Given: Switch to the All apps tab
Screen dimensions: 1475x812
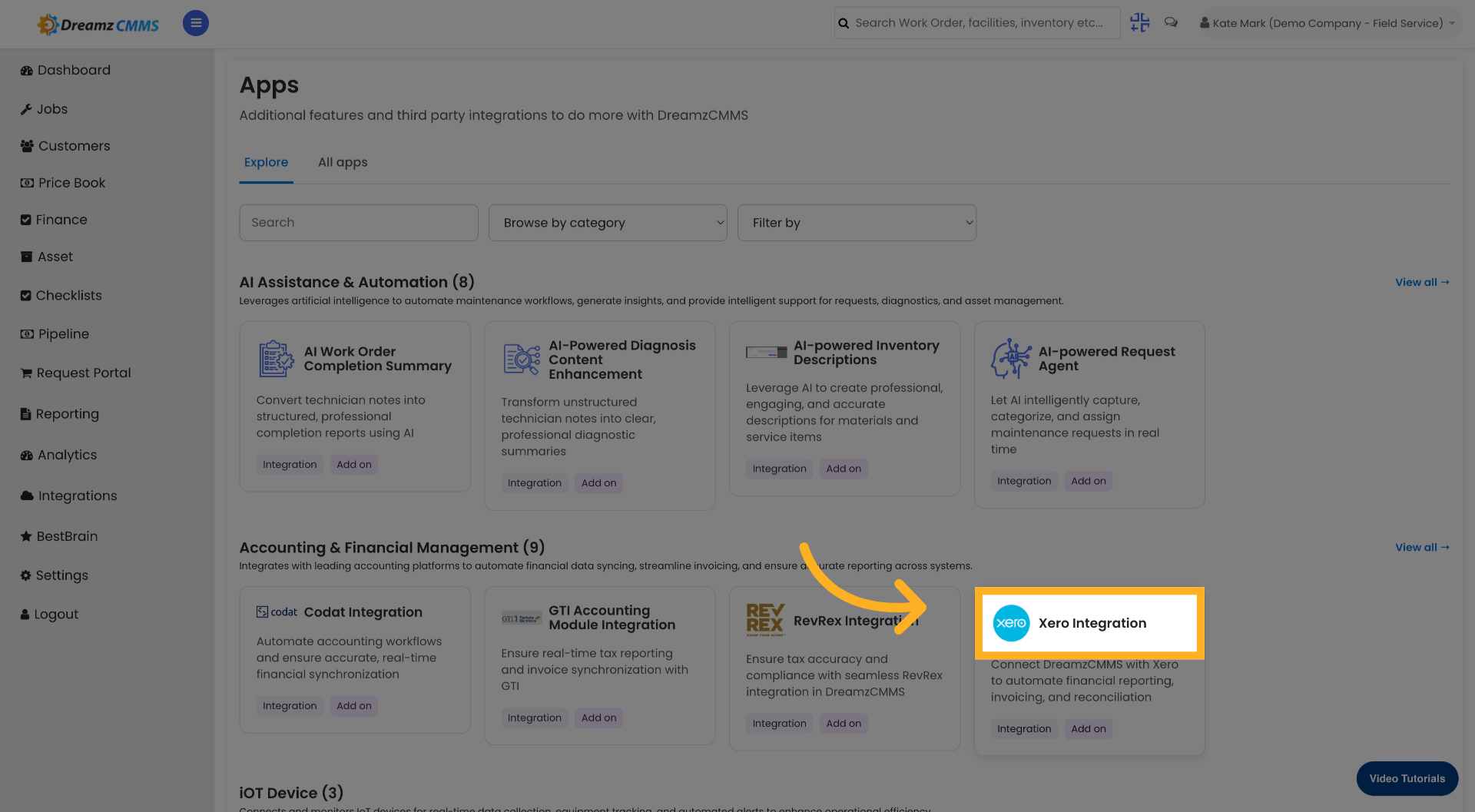Looking at the screenshot, I should pos(343,162).
